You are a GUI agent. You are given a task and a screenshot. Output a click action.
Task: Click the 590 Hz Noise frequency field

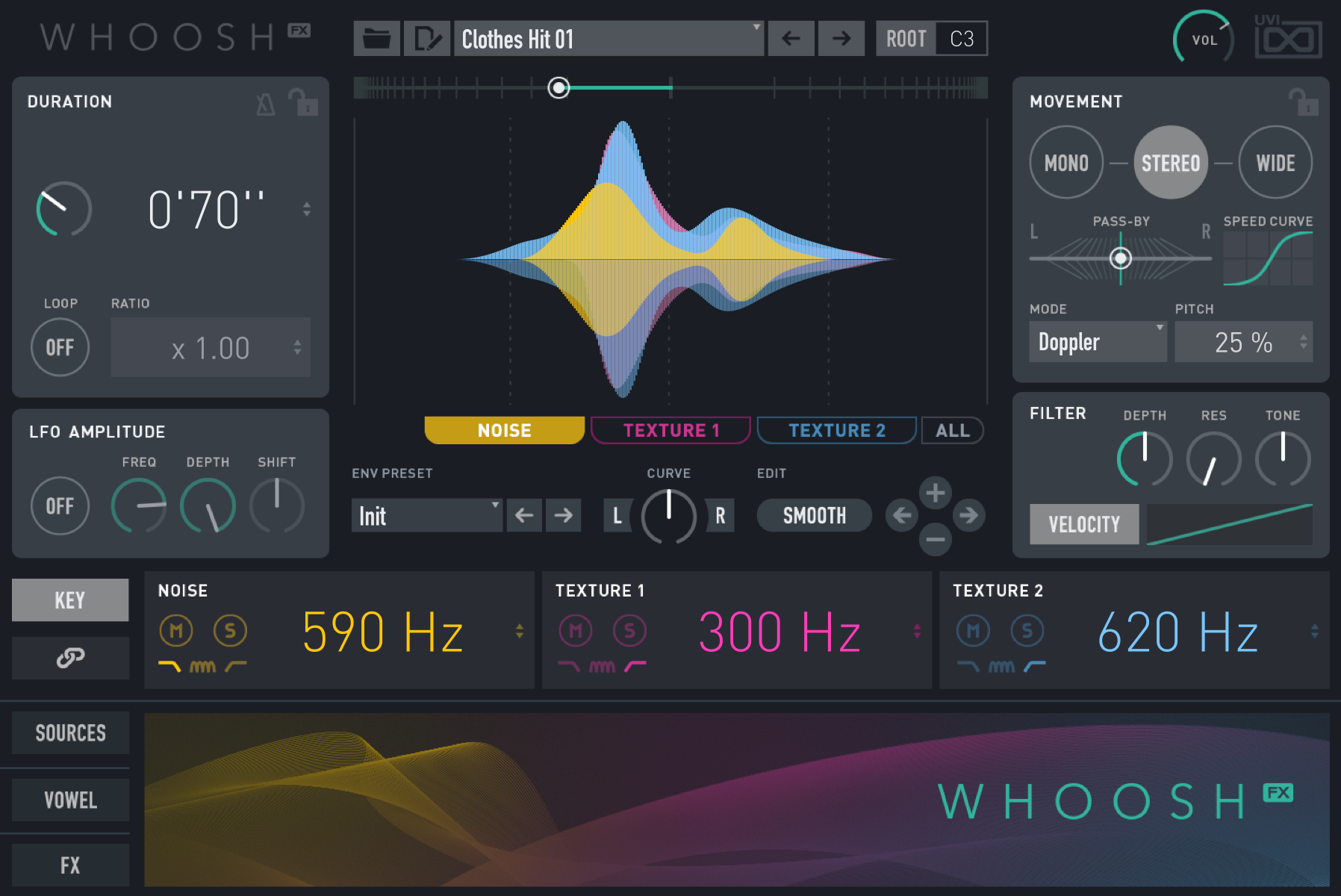point(383,631)
